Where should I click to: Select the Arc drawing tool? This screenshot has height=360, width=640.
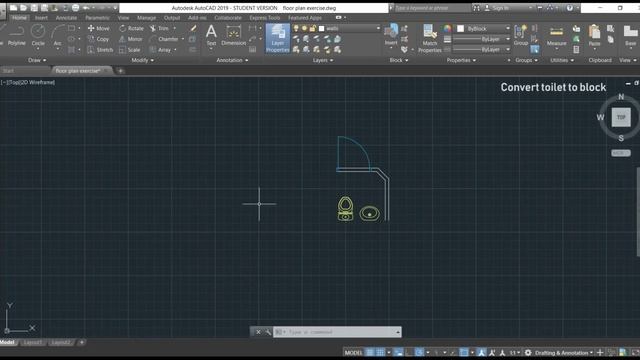pos(58,36)
